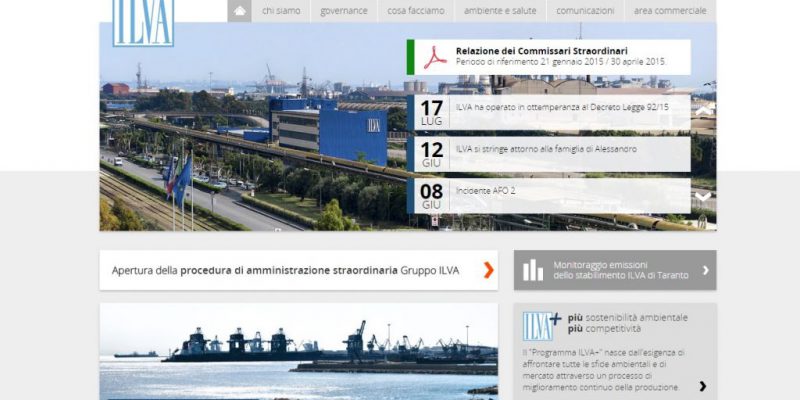Click the bar chart emissions monitoring icon

pos(533,270)
